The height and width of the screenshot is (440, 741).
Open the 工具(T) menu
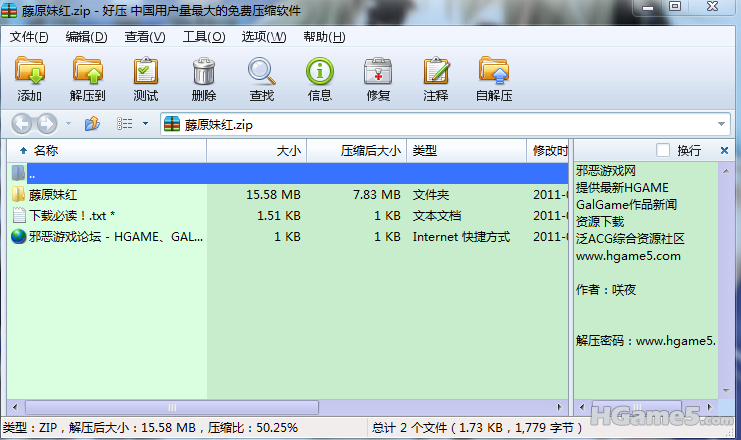[x=203, y=37]
